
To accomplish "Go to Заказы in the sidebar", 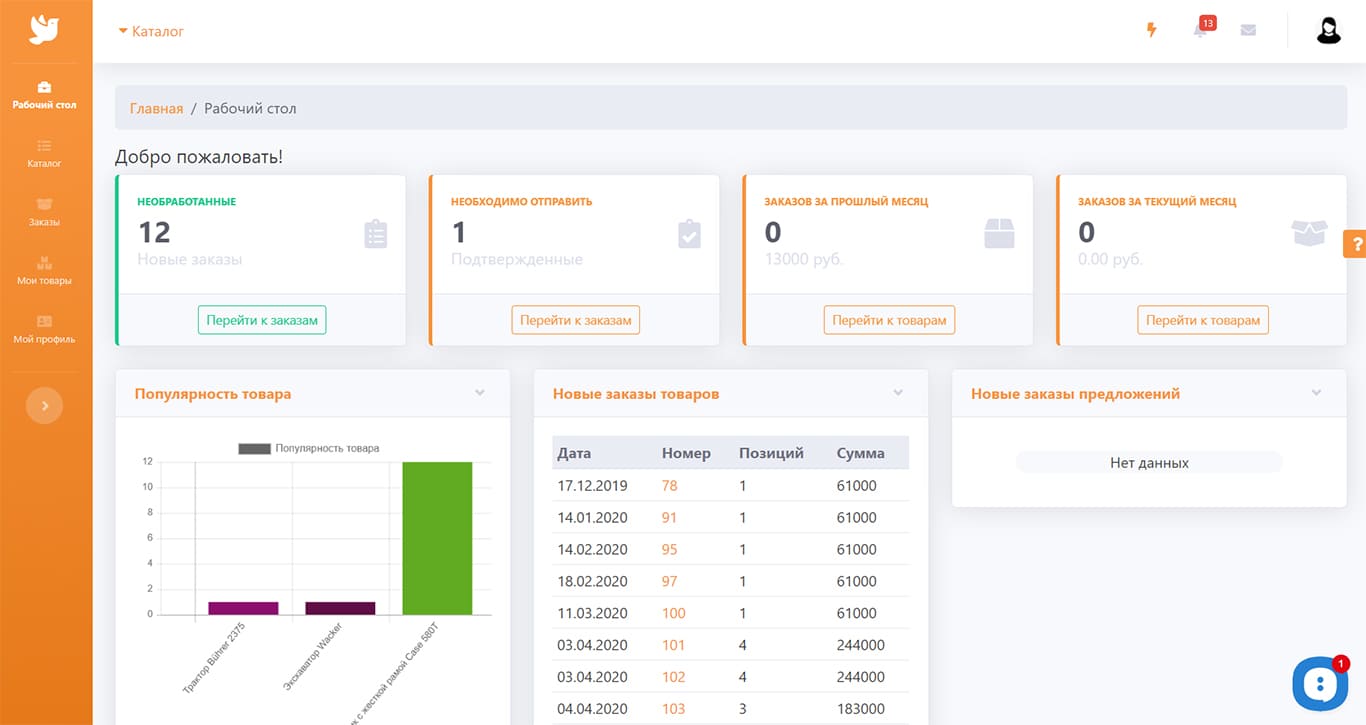I will (44, 211).
